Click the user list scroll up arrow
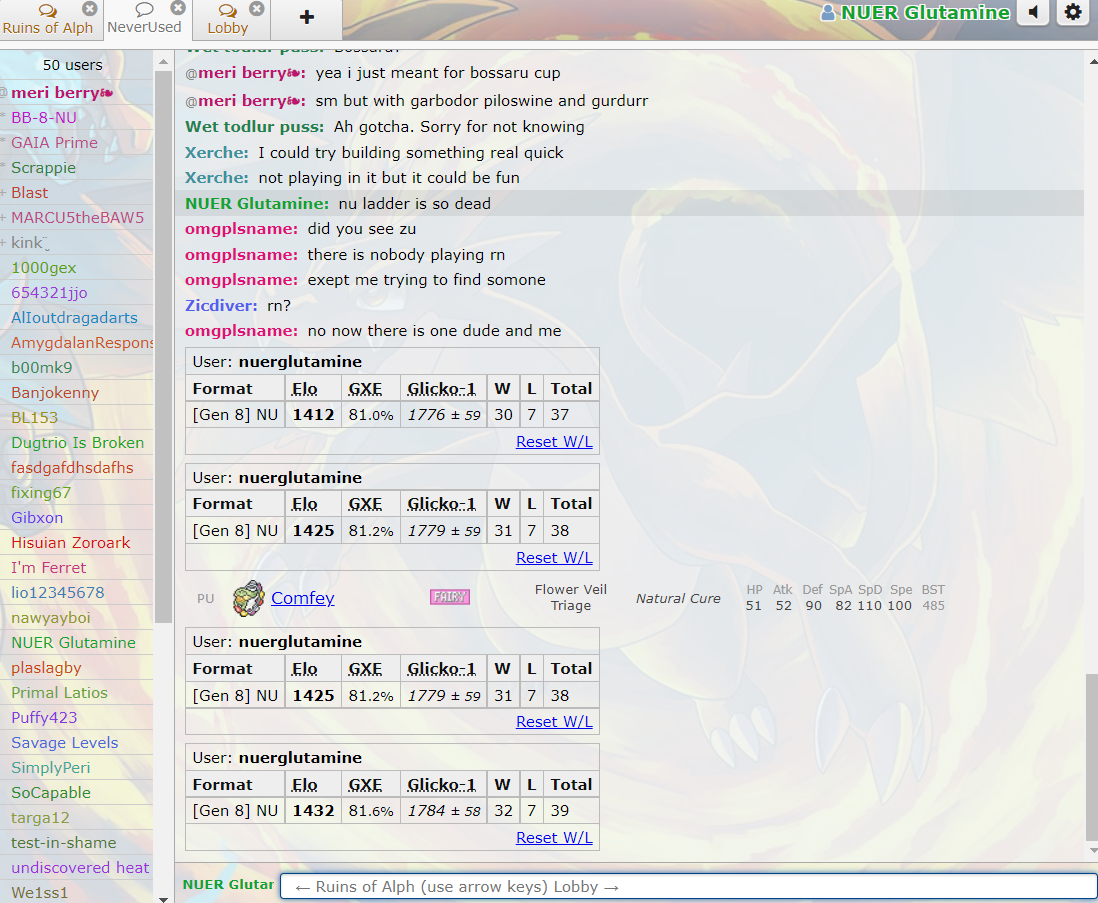This screenshot has width=1098, height=903. [x=163, y=62]
